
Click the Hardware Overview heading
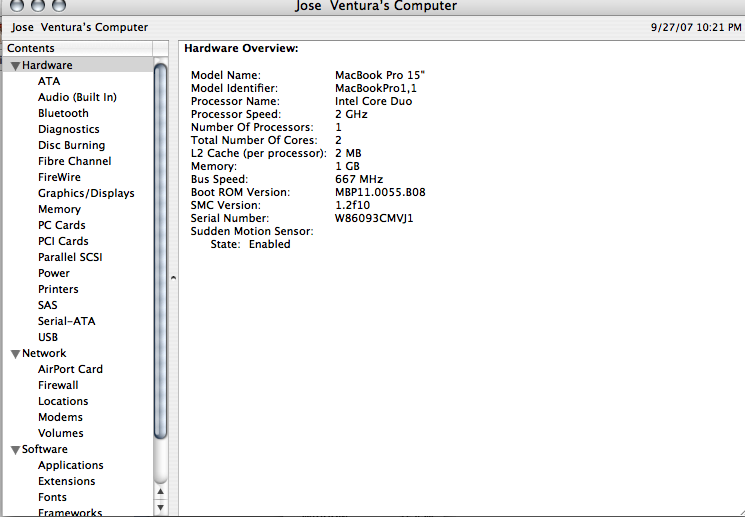point(241,48)
